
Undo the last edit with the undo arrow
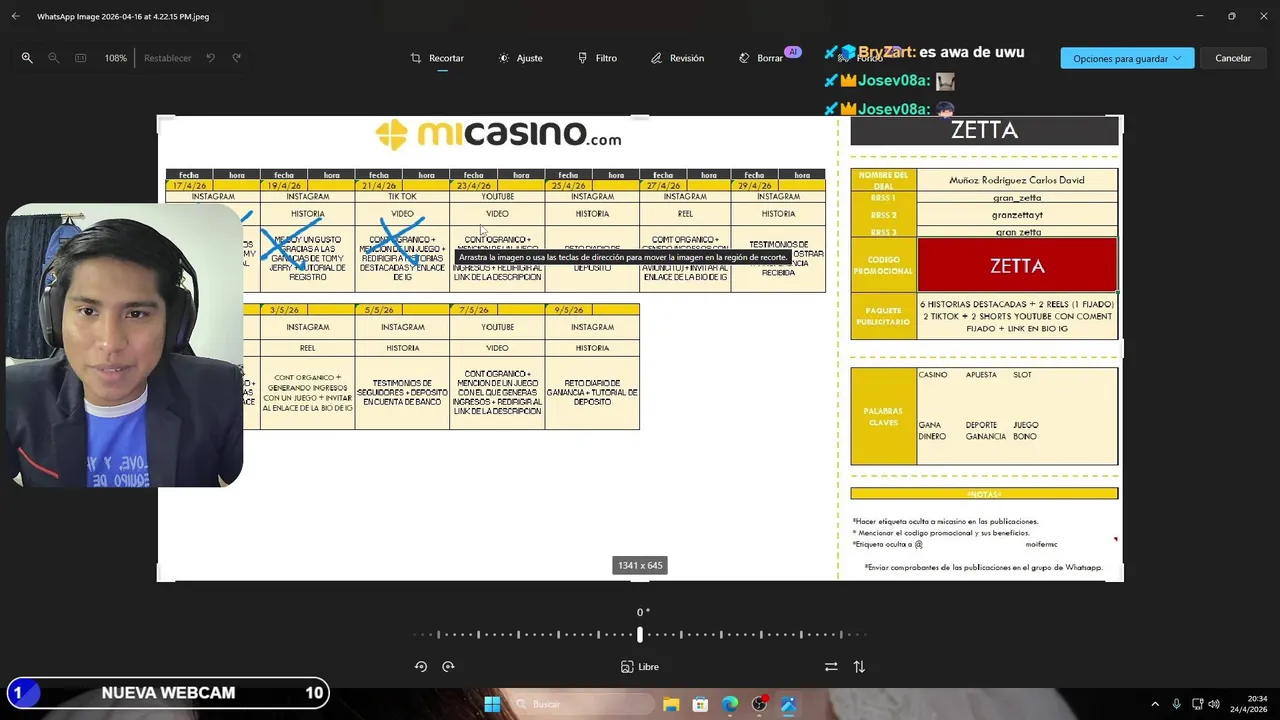(x=211, y=58)
